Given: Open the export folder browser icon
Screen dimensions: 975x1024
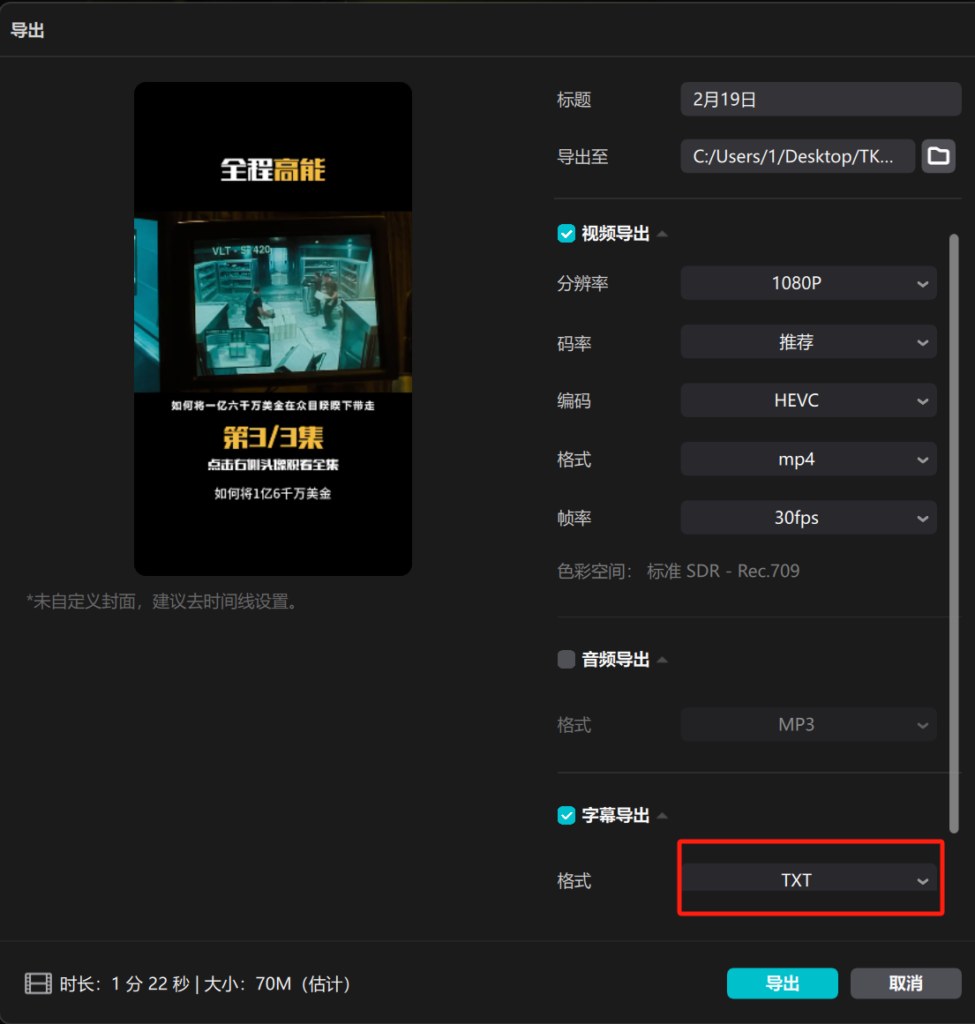Looking at the screenshot, I should pyautogui.click(x=938, y=156).
